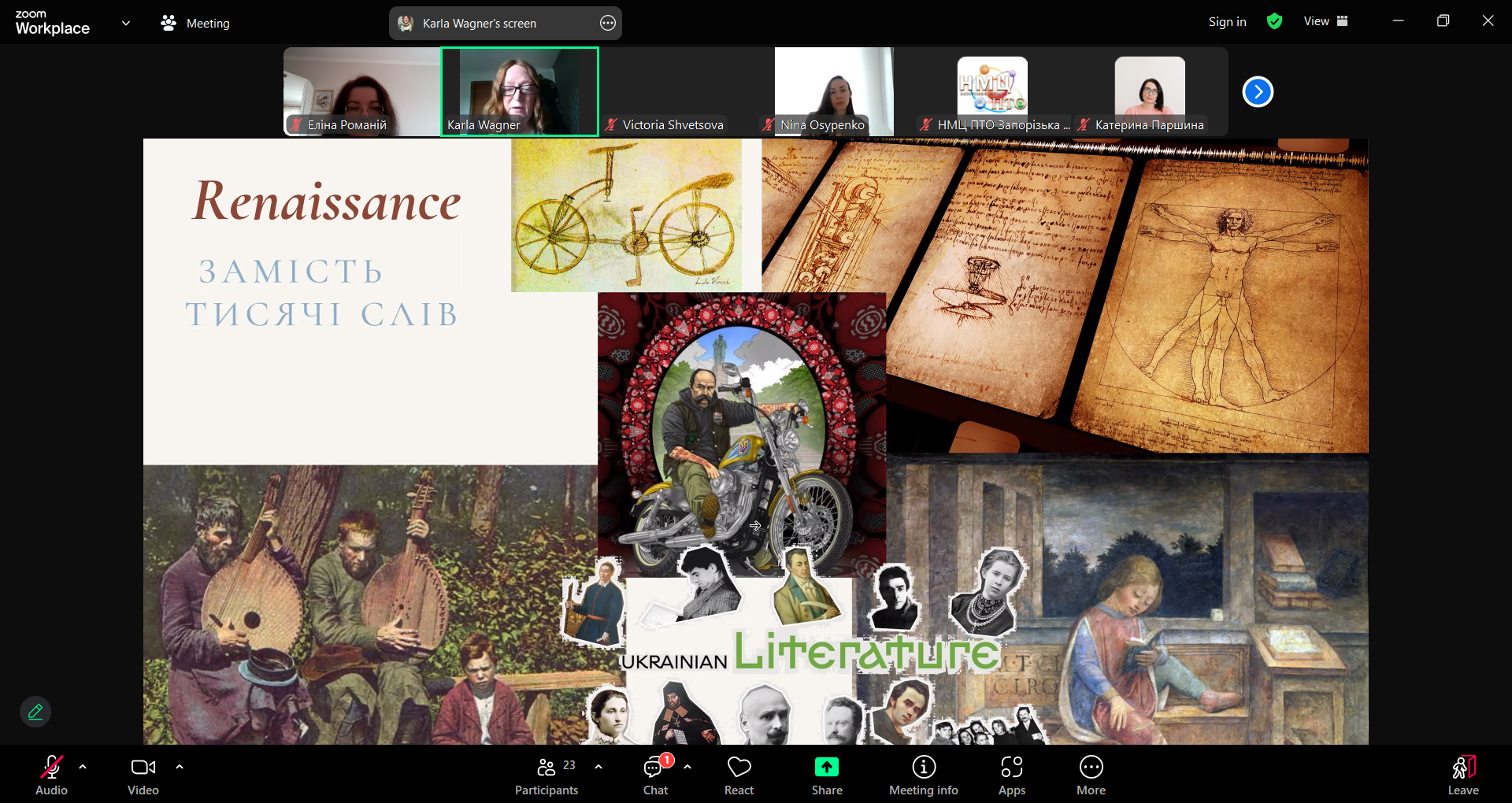Show next participants with blue arrow

pos(1258,92)
